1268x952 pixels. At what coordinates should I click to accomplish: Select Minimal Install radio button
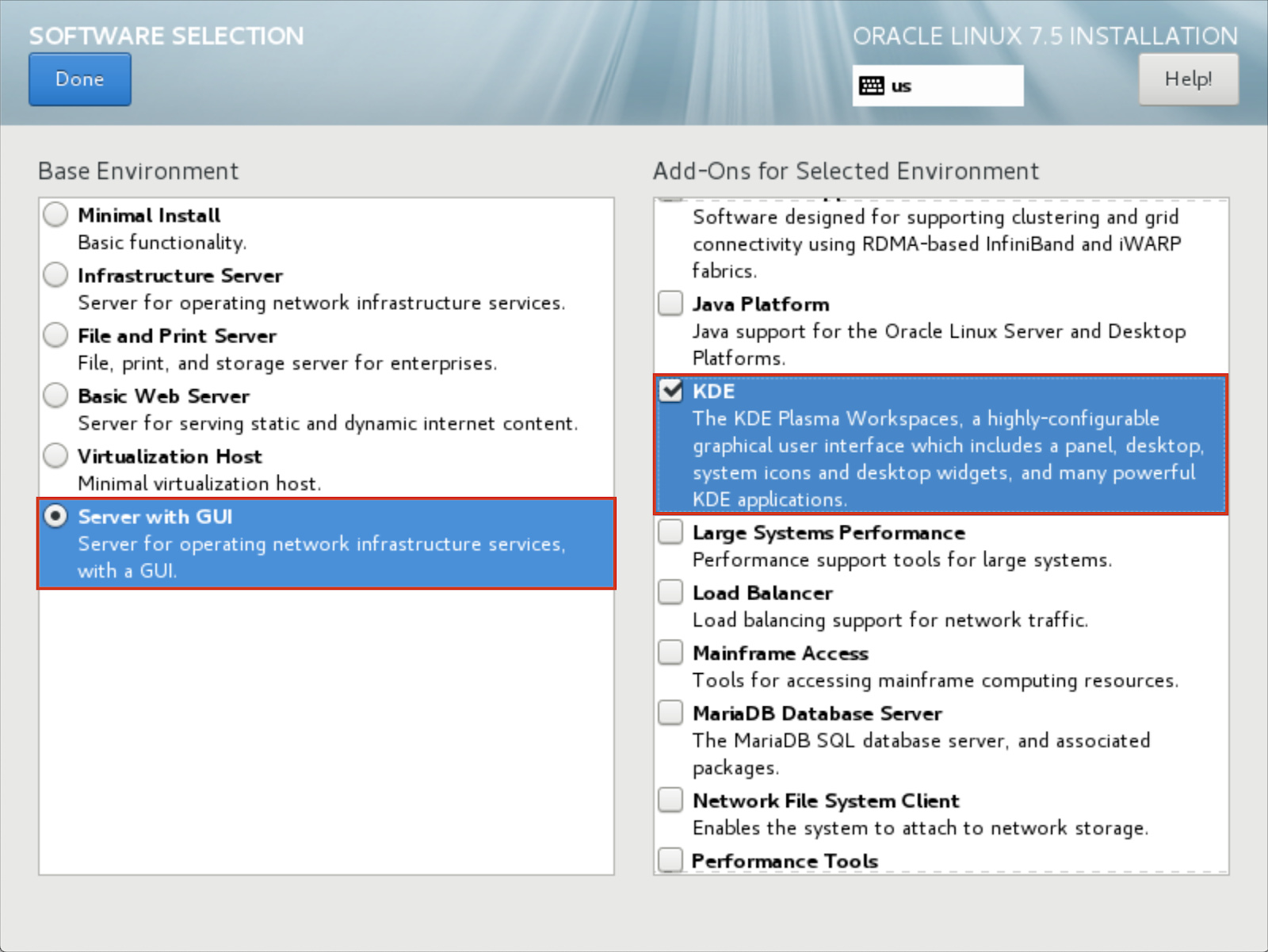[55, 215]
